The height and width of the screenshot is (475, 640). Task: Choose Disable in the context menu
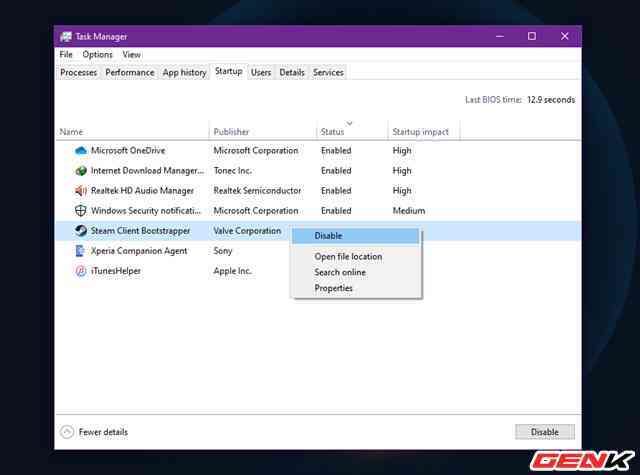(x=356, y=236)
